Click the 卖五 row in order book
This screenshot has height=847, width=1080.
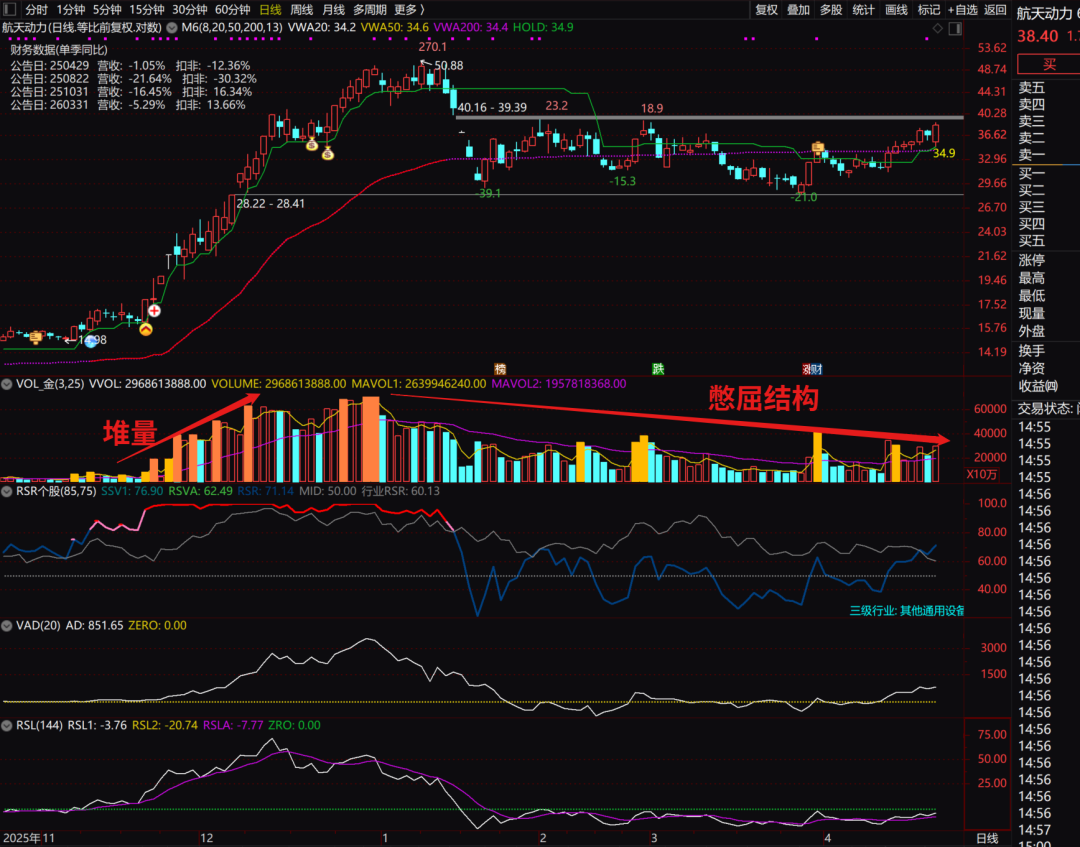pyautogui.click(x=1032, y=87)
